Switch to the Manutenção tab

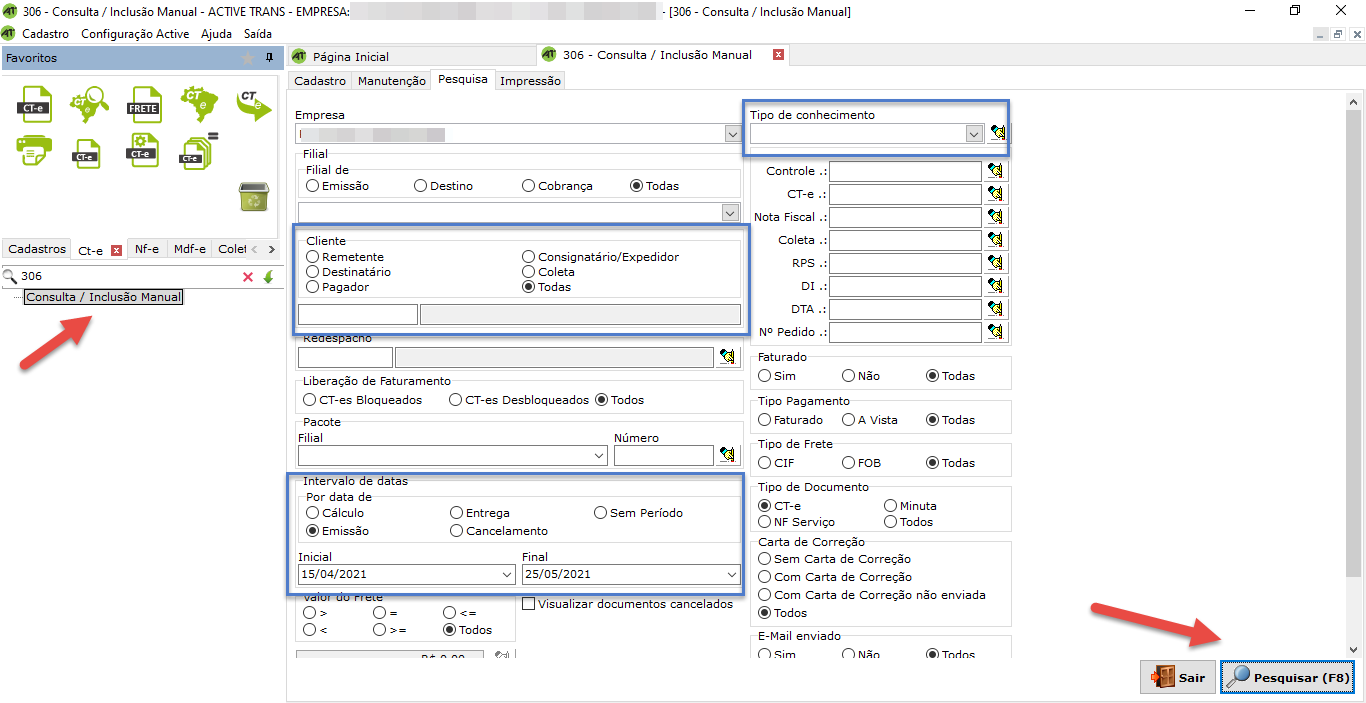tap(392, 81)
